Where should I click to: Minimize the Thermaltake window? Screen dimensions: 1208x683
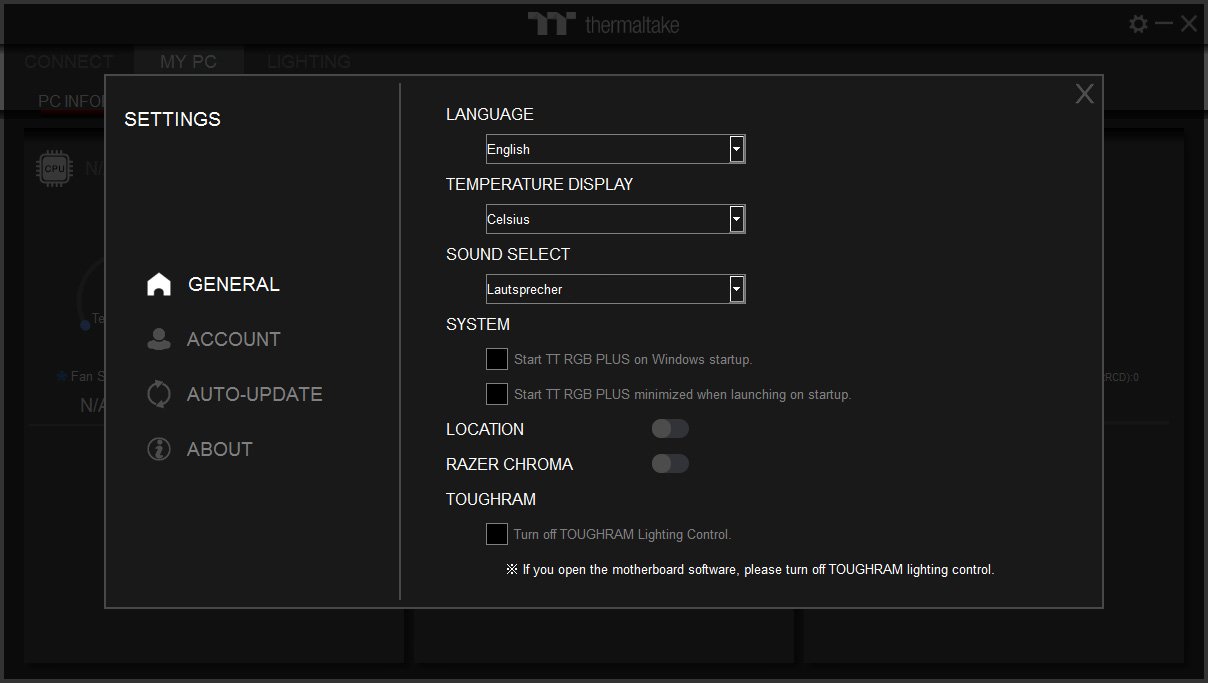(x=1164, y=23)
